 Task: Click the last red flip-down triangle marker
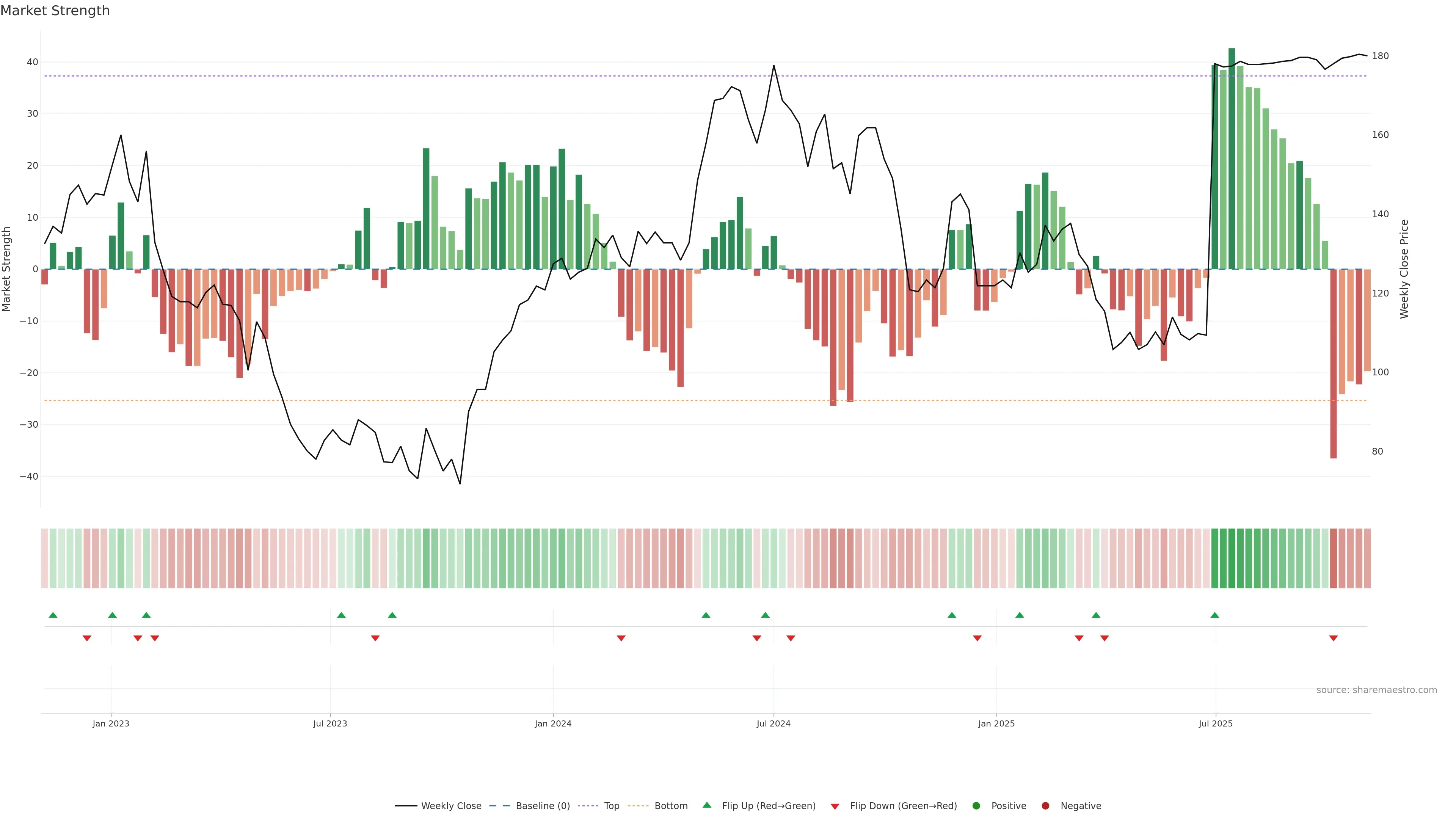coord(1334,638)
